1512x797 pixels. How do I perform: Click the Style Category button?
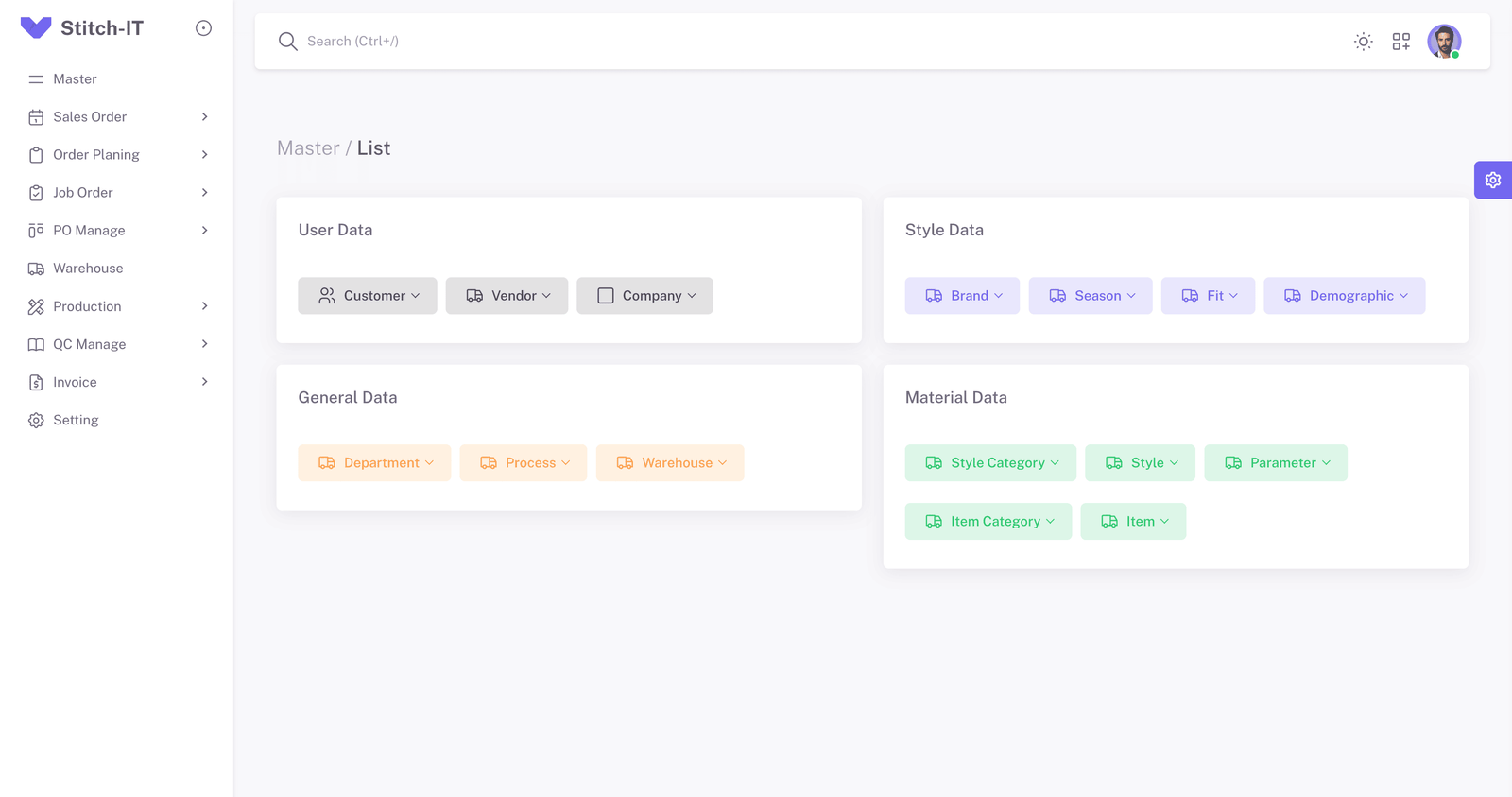989,463
